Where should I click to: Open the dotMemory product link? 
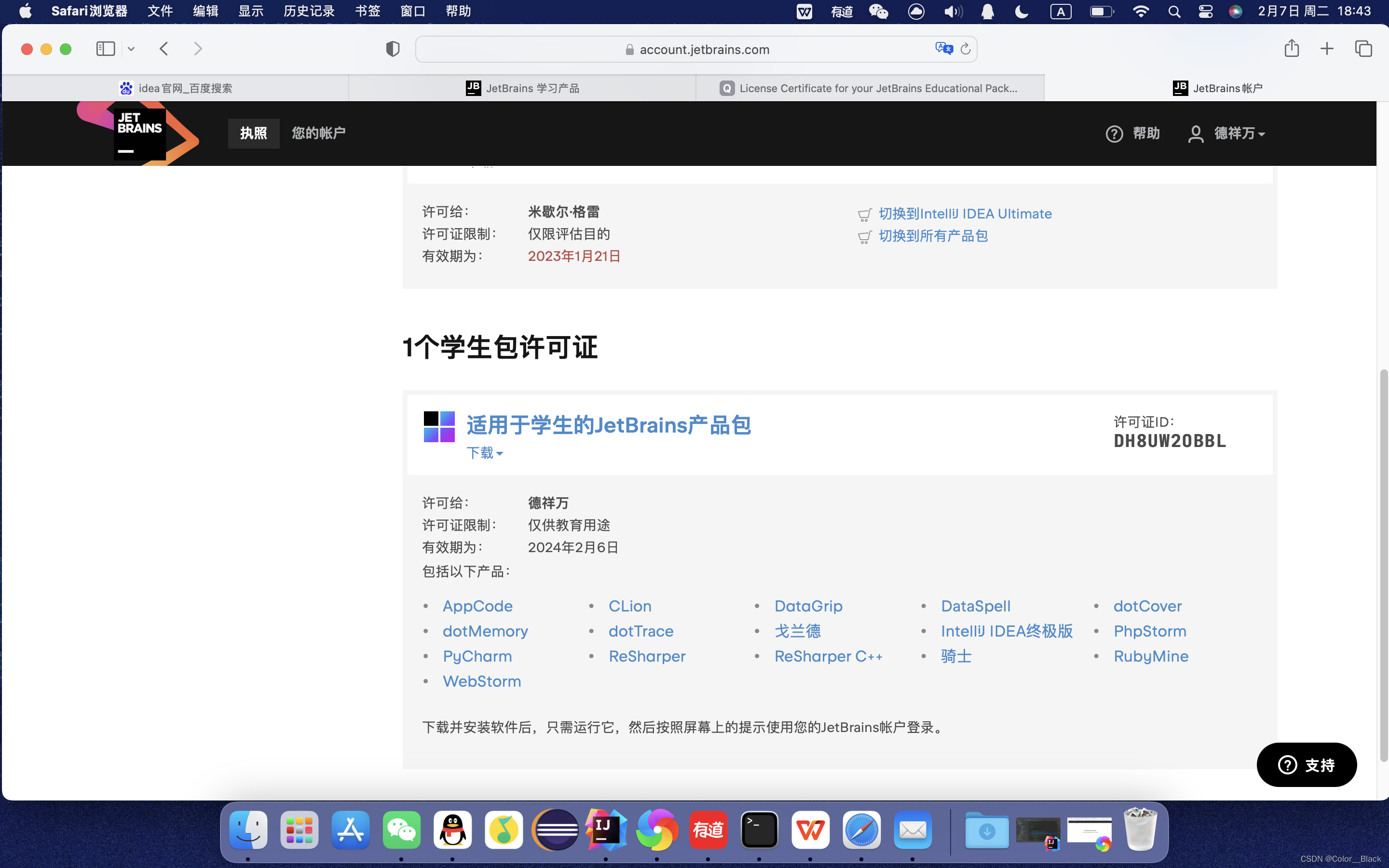(485, 632)
